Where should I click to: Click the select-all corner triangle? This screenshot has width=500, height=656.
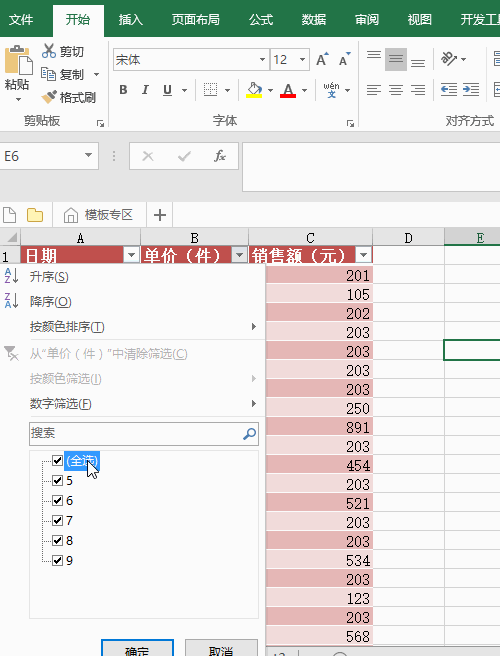(10, 237)
